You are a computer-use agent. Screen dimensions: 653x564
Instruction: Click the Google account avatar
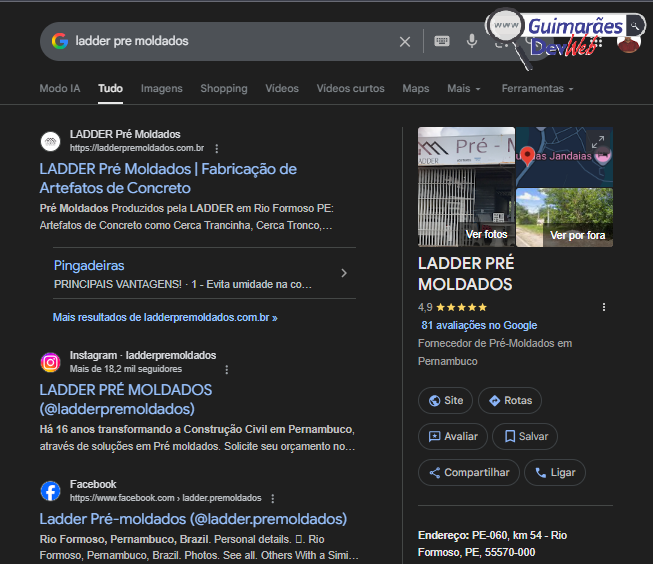click(628, 42)
